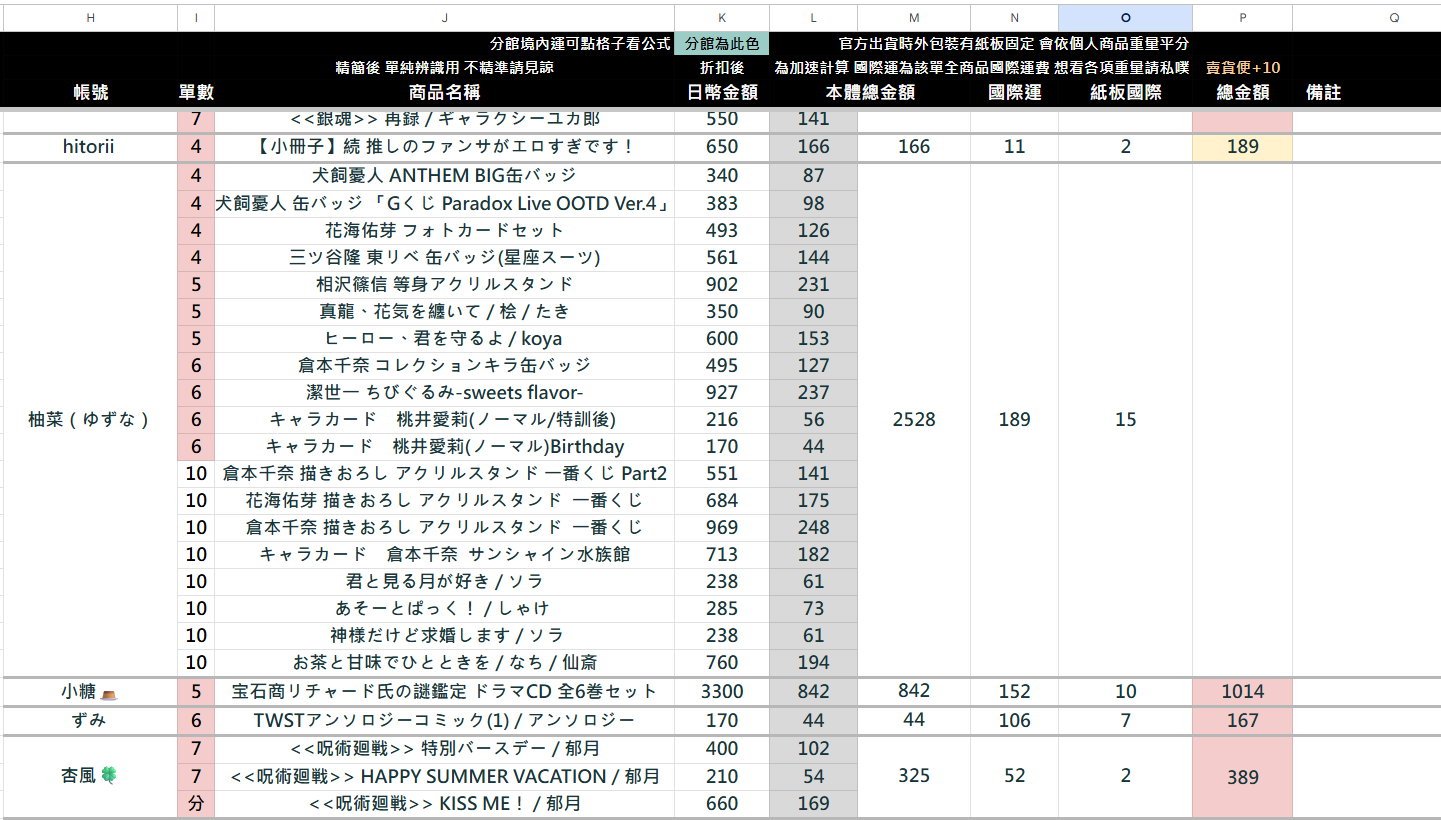
Task: Select product 三ツ谷隆 東リベ 缶バッジ(星座スーツ)
Action: pyautogui.click(x=444, y=257)
